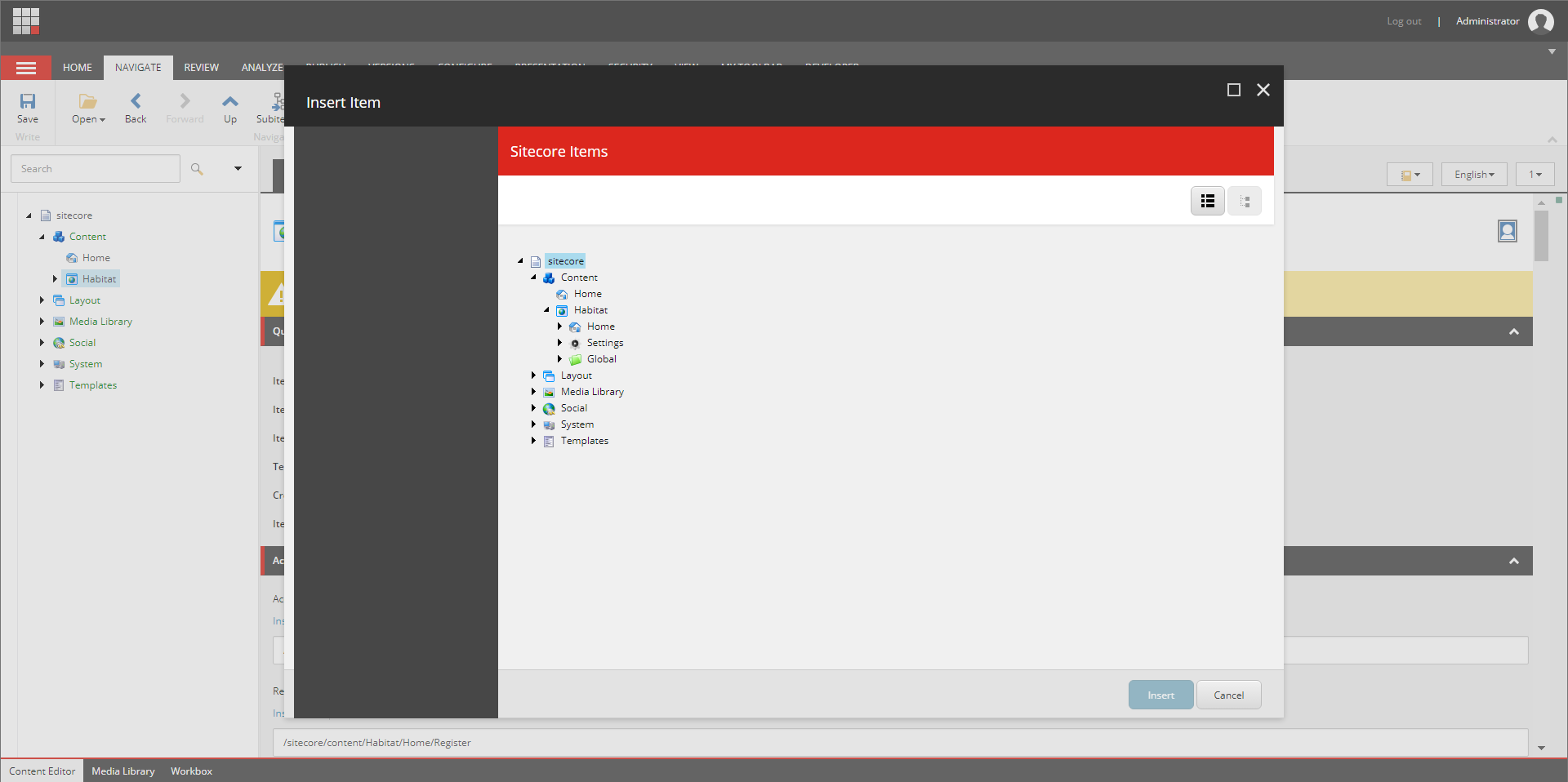The width and height of the screenshot is (1568, 782).
Task: Expand Layout node in dialog tree
Action: point(533,375)
